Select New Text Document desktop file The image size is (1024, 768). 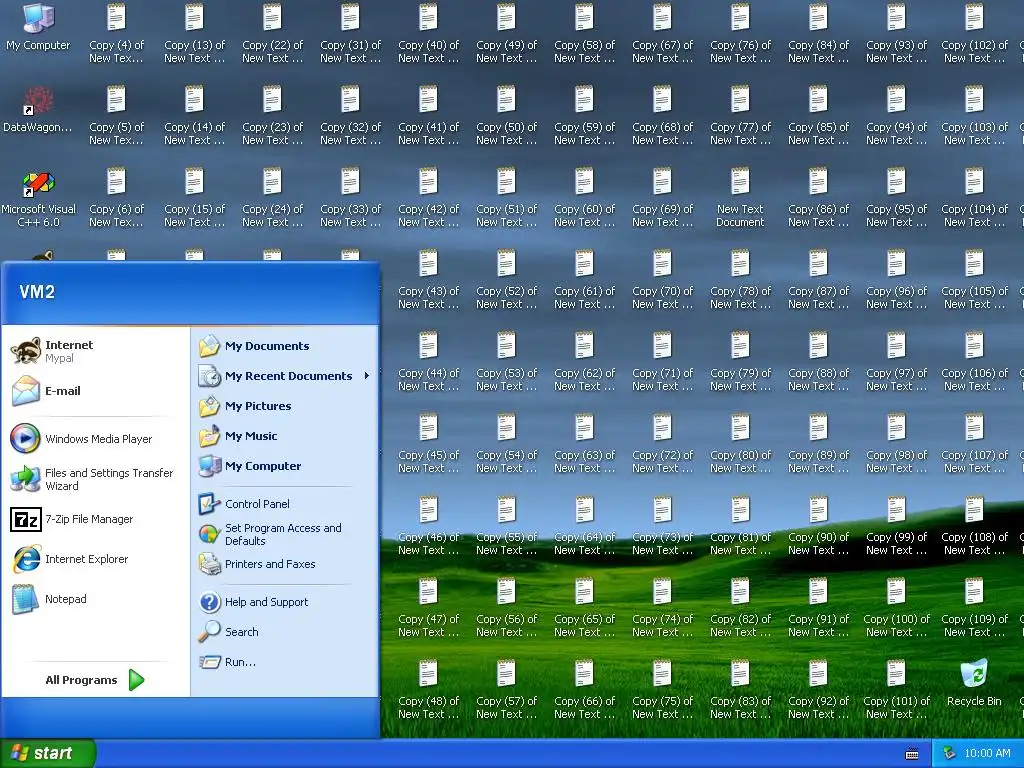[x=740, y=197]
